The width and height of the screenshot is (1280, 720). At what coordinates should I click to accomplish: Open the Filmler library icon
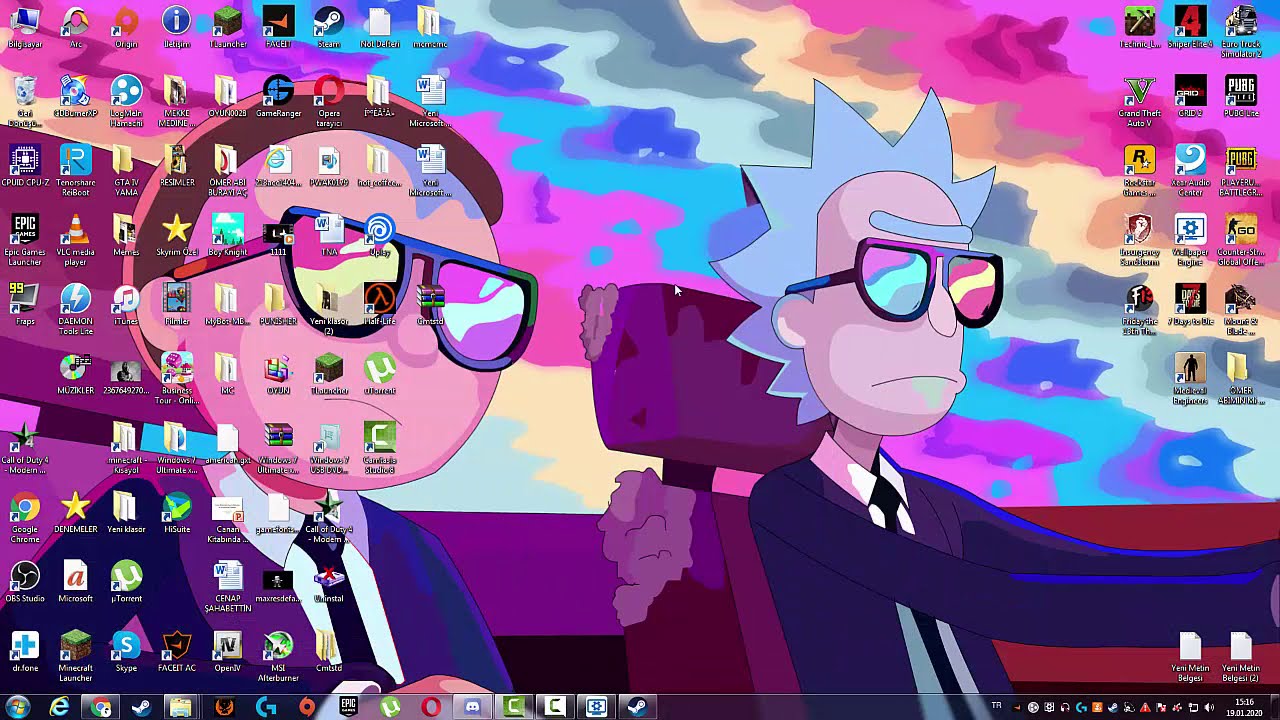point(177,305)
